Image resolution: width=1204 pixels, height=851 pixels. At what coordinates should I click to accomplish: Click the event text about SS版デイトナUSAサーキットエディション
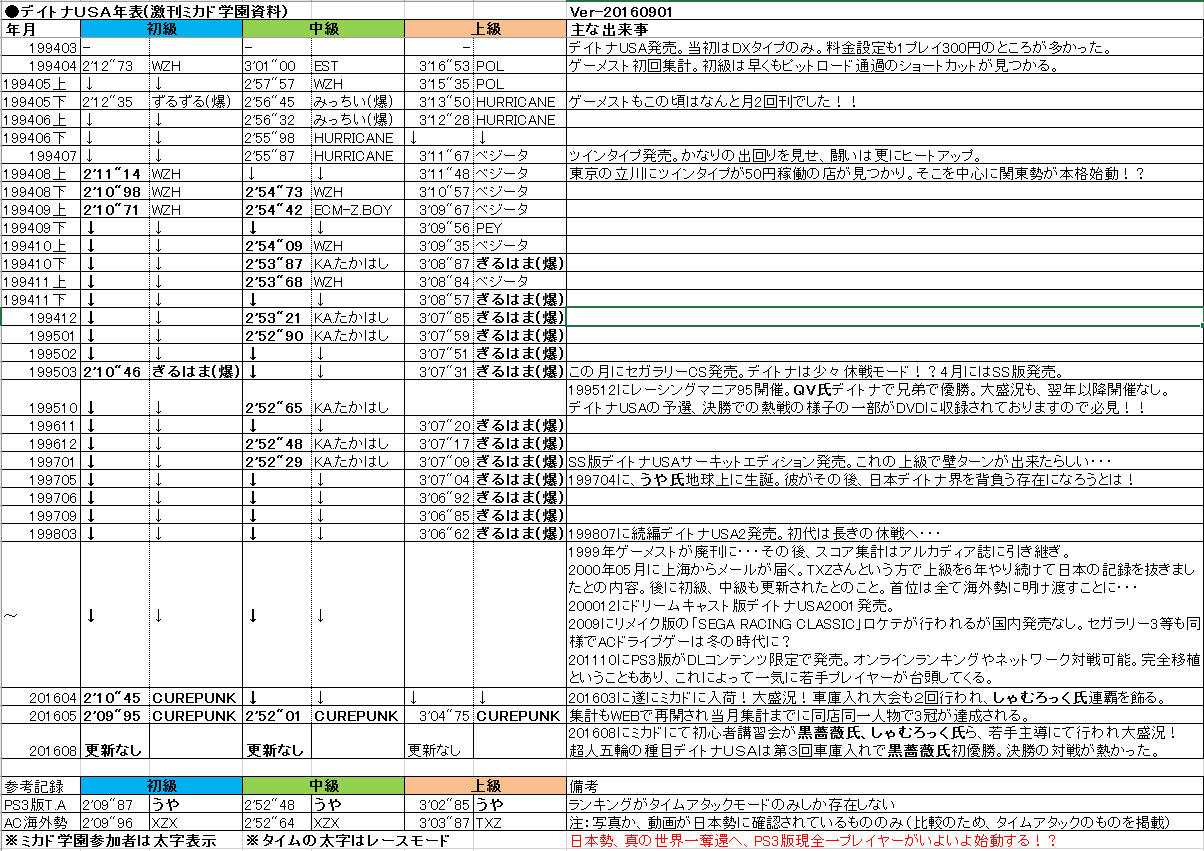click(840, 462)
